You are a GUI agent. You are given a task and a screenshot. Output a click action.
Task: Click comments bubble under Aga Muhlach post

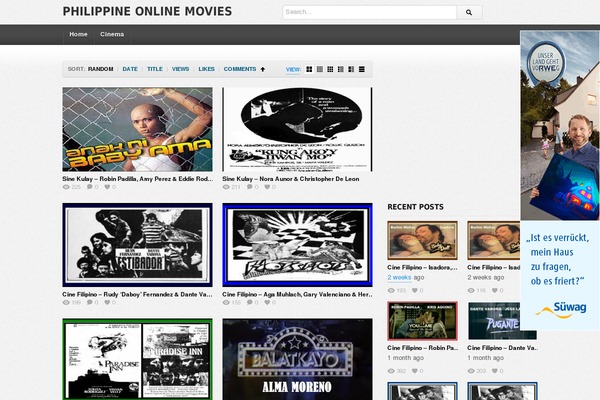point(250,302)
